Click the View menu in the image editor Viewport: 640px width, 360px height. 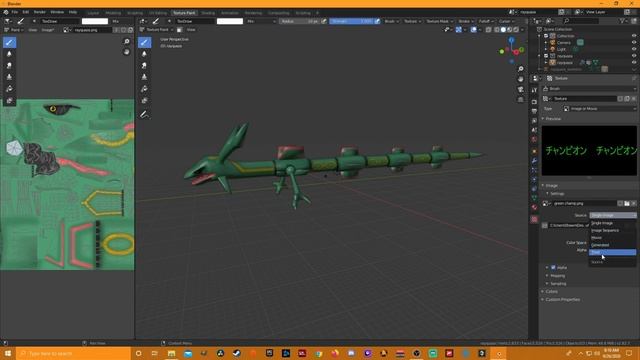pyautogui.click(x=33, y=30)
